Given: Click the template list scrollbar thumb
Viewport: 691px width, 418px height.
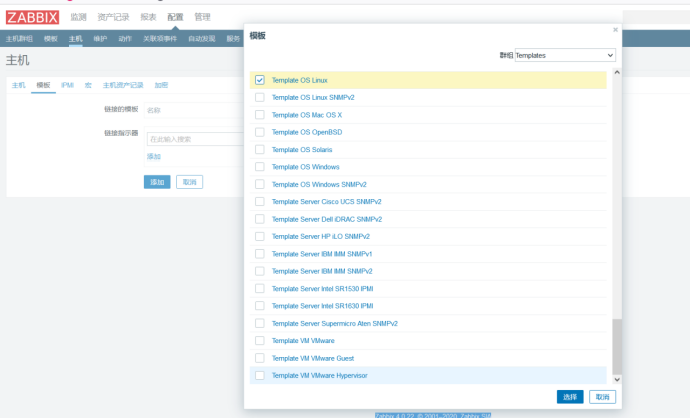Looking at the screenshot, I should click(617, 347).
